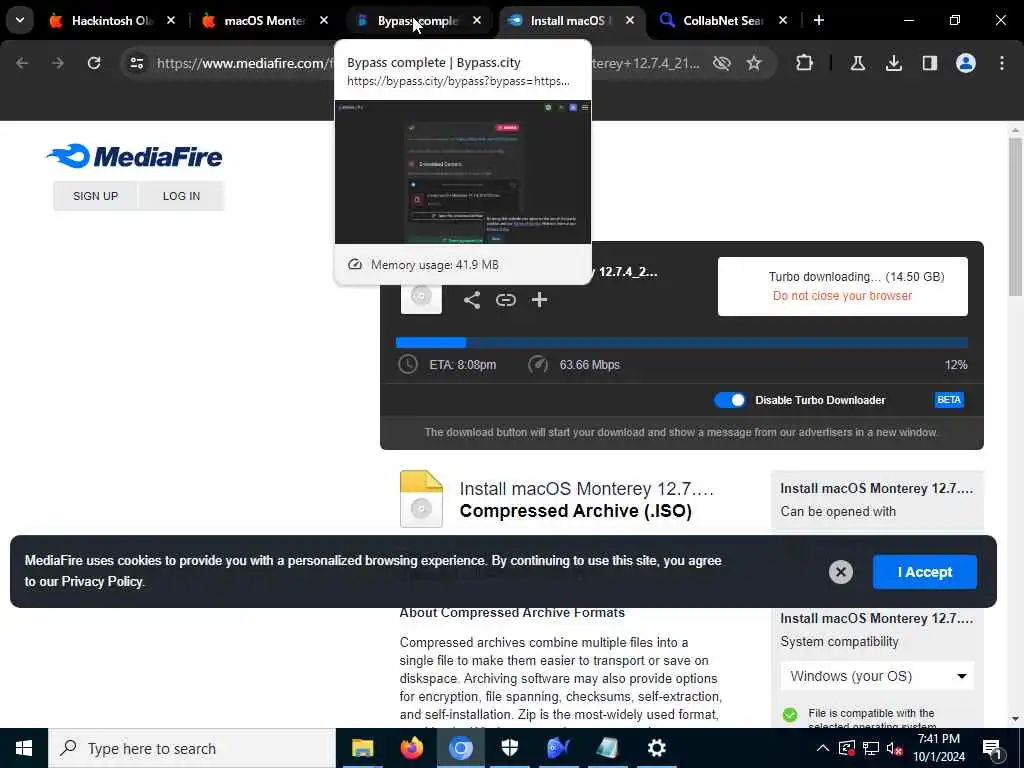Click the blue download progress bar
The image size is (1024, 768).
[682, 342]
